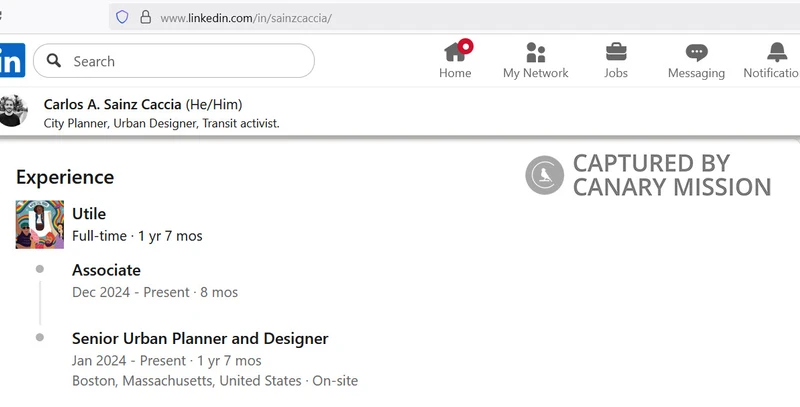The width and height of the screenshot is (800, 407).
Task: Open the Jobs briefcase icon
Action: click(616, 52)
